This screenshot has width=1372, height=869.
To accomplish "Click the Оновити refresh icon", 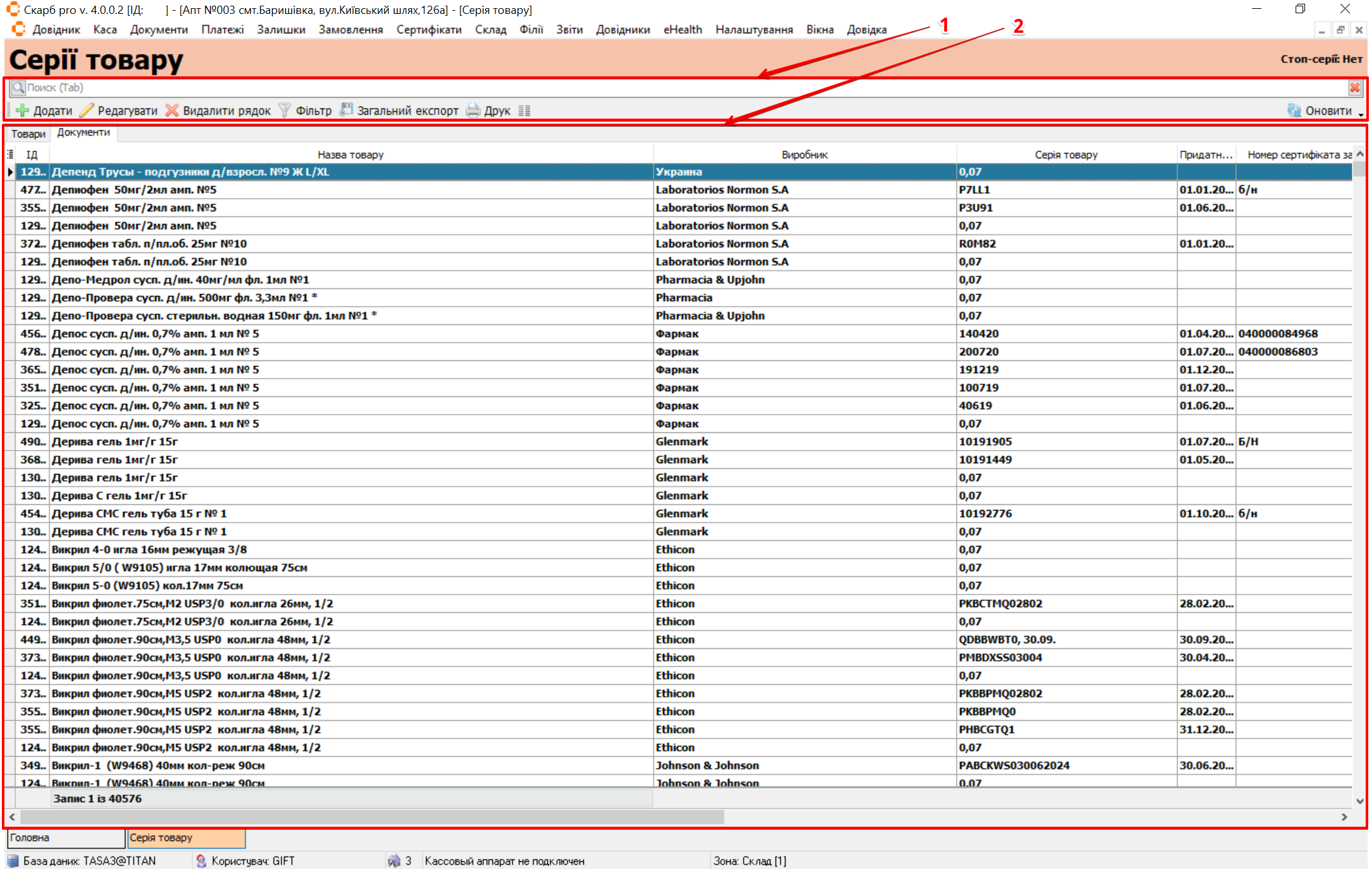I will point(1294,110).
